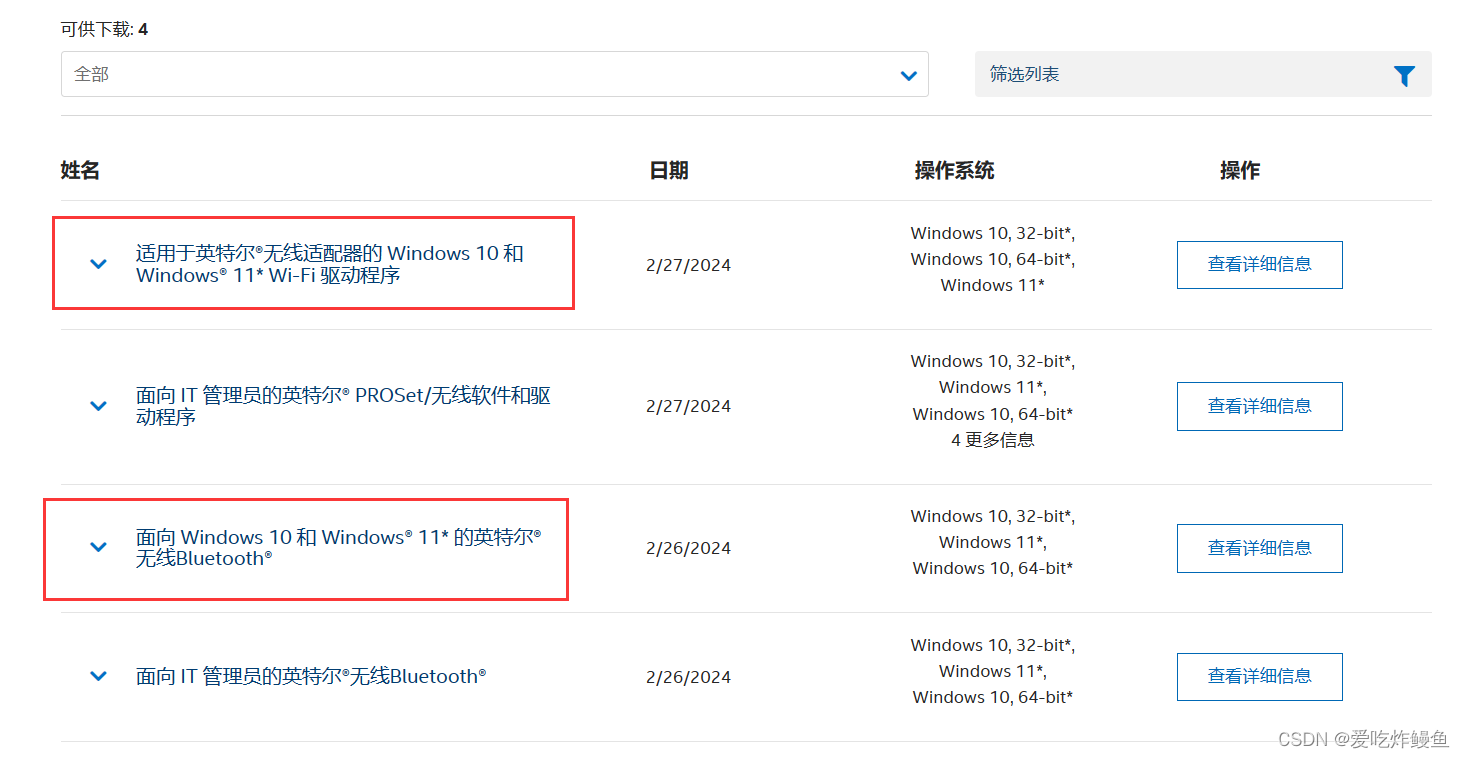Screen dimensions: 1465x758
Task: Click the OS list of IT 管理员 Bluetooth row
Action: point(992,671)
